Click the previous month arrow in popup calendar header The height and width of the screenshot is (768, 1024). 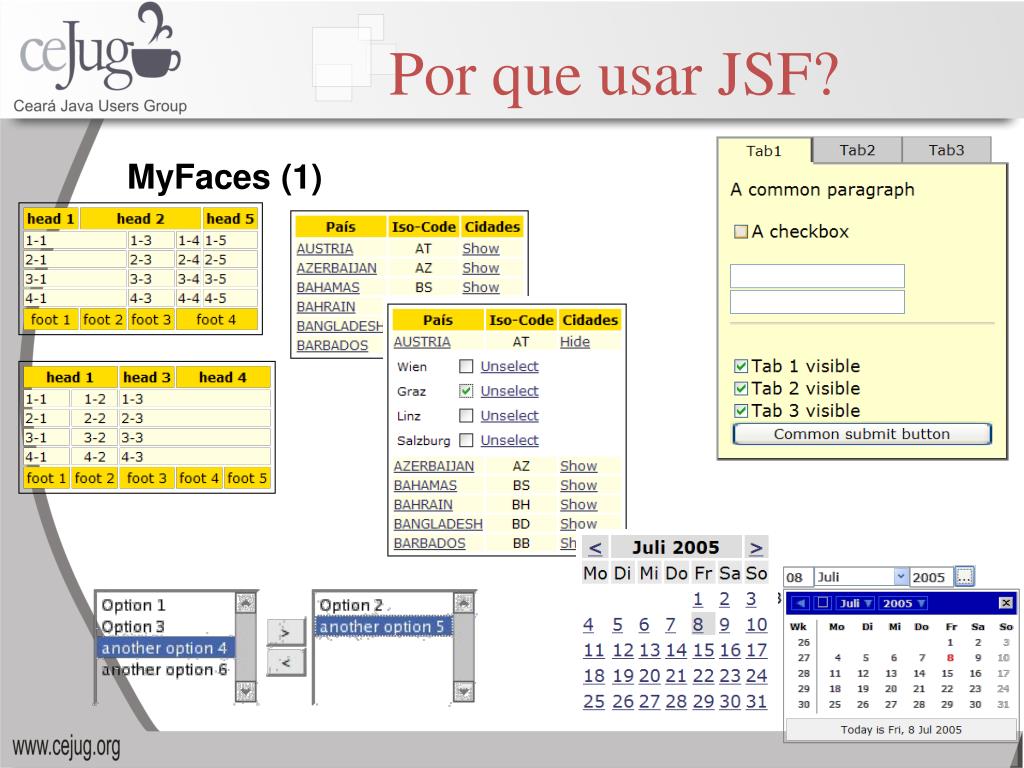point(801,603)
